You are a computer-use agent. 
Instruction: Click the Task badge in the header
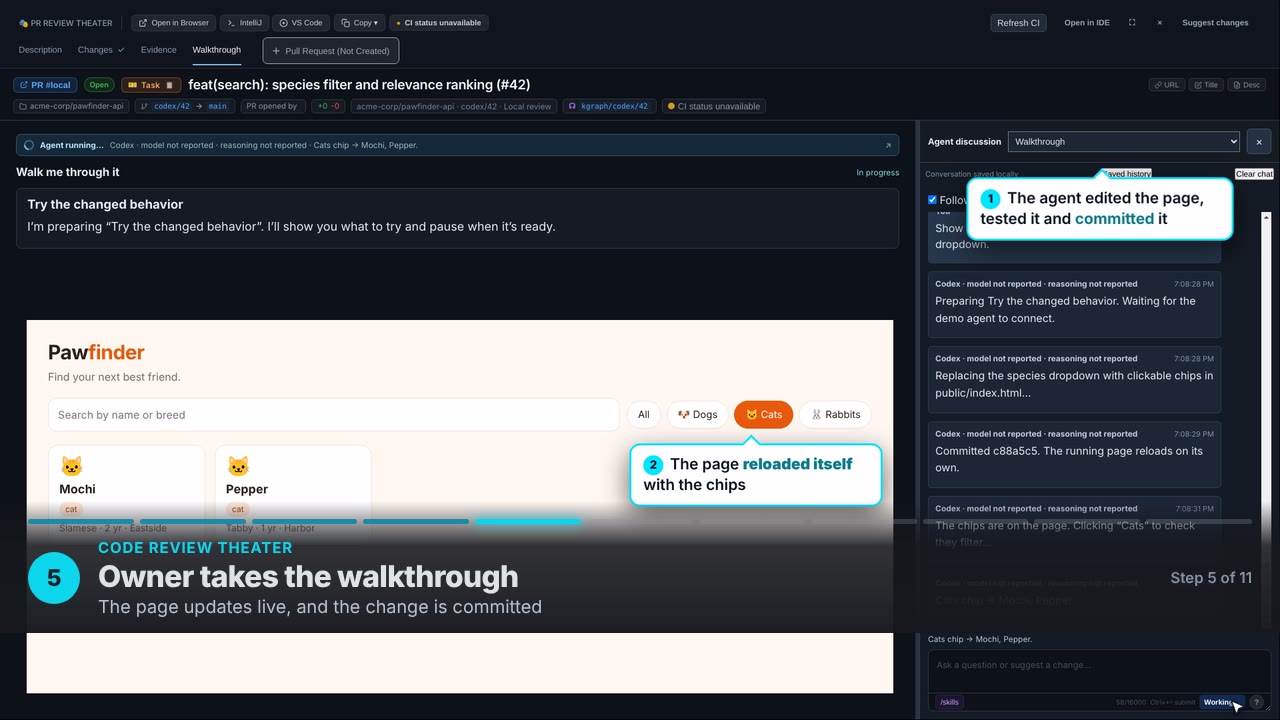pos(151,85)
